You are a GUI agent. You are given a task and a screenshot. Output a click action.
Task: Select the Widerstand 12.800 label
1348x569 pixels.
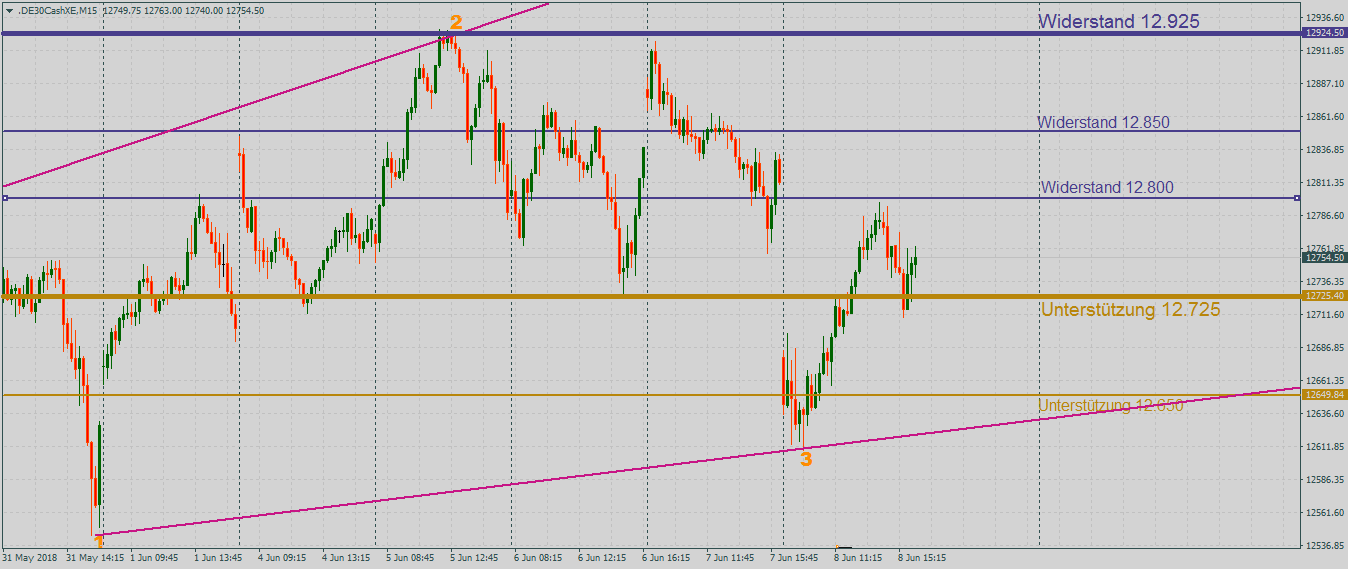click(x=1107, y=187)
